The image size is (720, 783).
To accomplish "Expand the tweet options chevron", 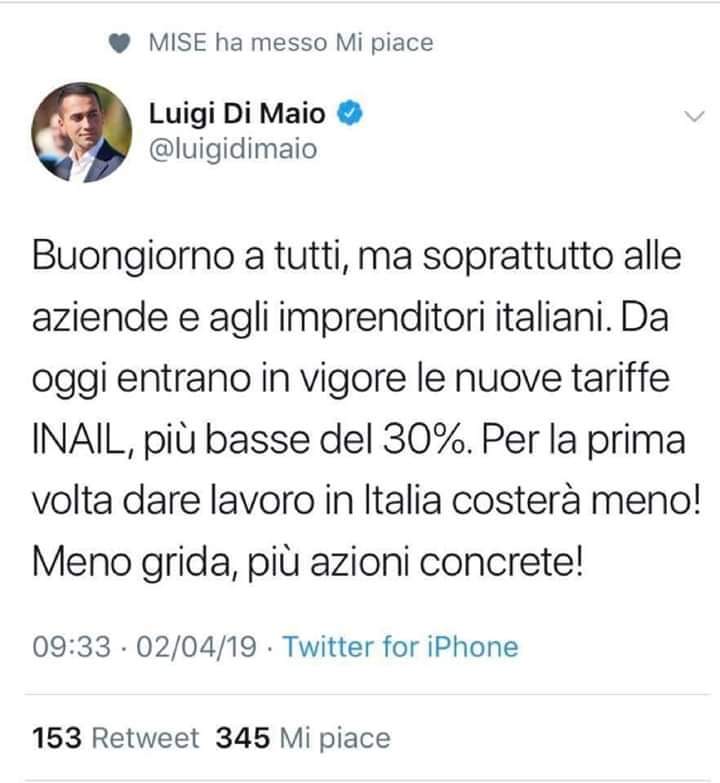I will coord(694,117).
